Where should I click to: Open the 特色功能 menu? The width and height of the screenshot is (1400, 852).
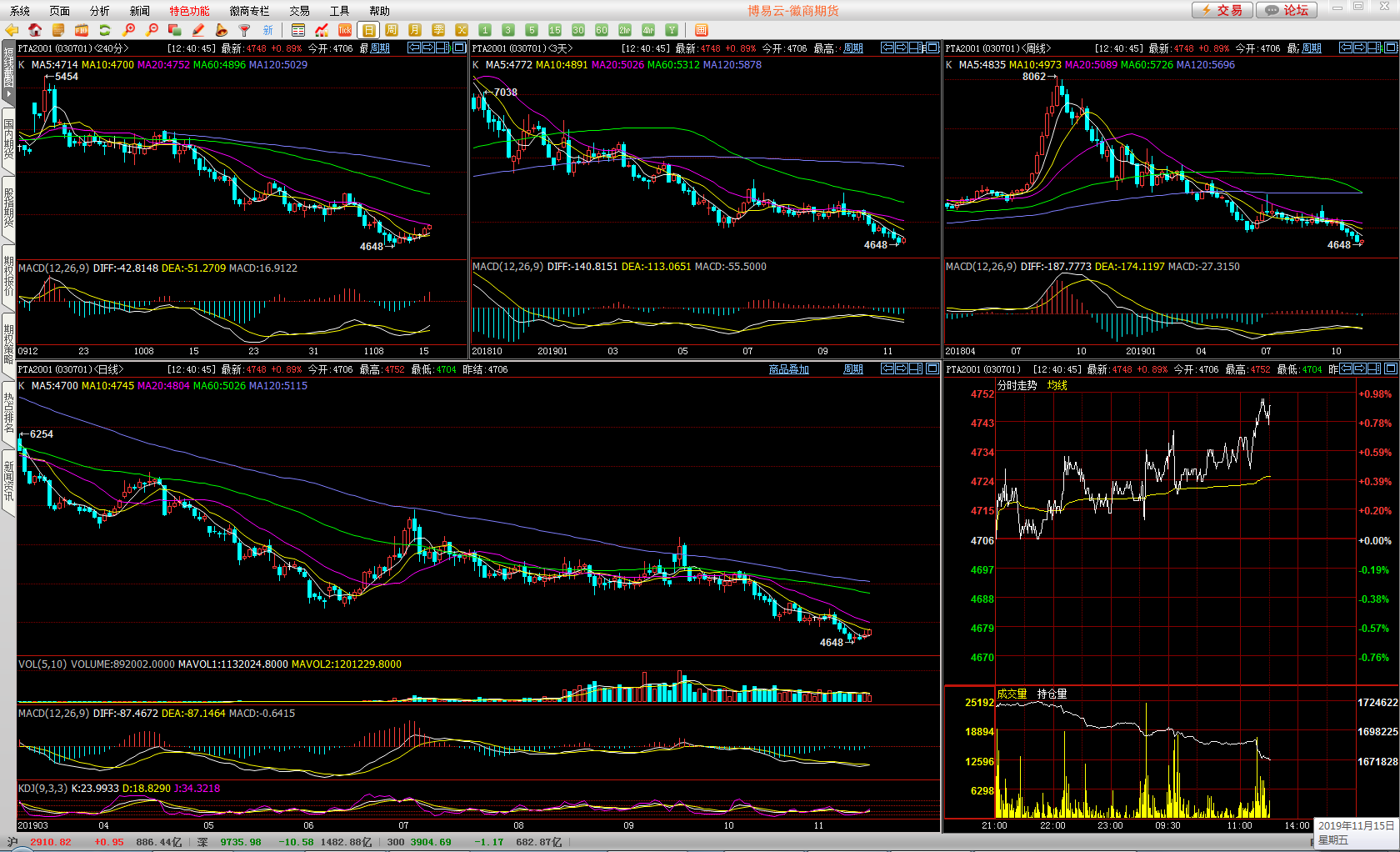pos(190,11)
